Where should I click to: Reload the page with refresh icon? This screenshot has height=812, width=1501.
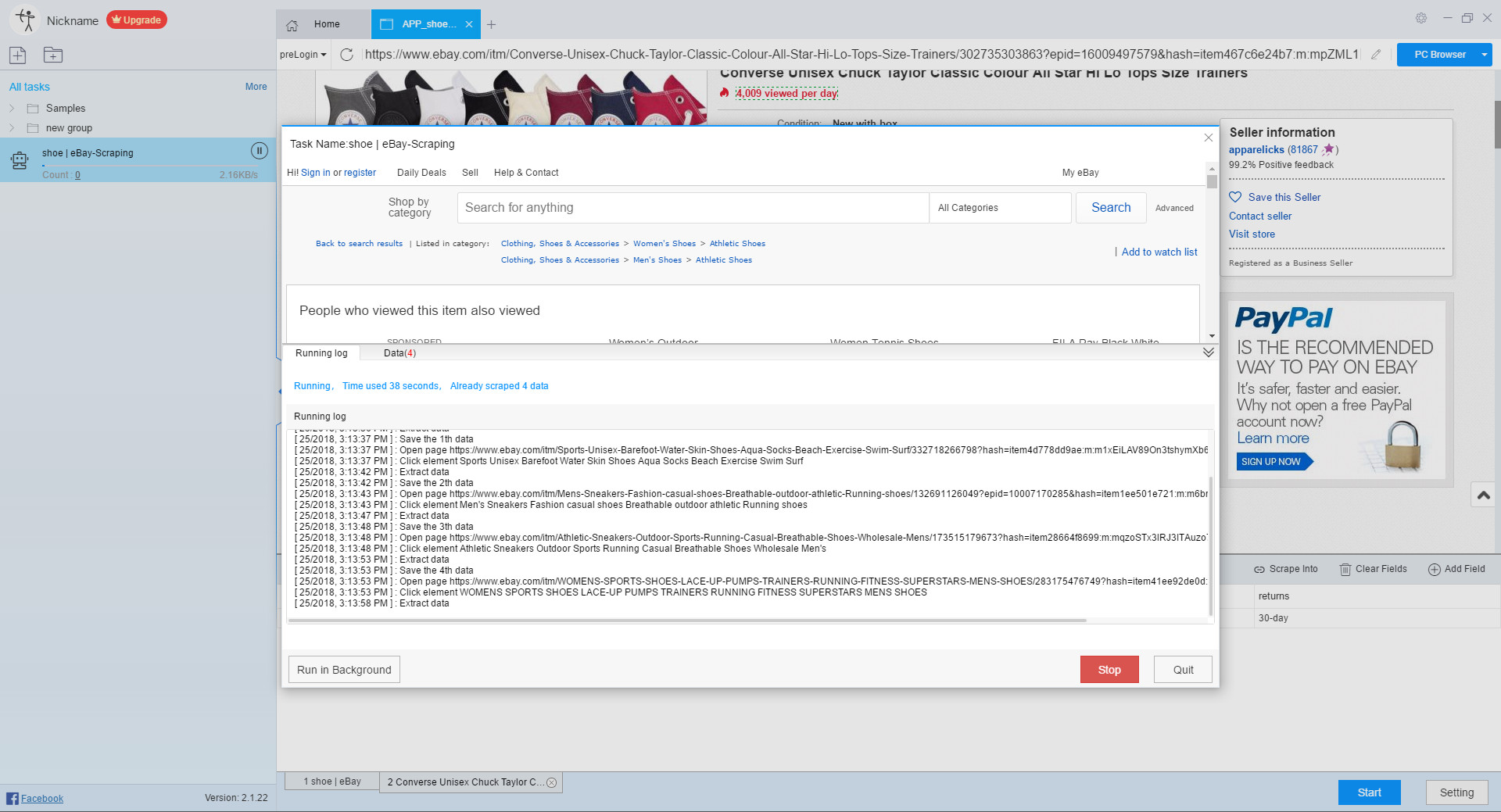346,55
